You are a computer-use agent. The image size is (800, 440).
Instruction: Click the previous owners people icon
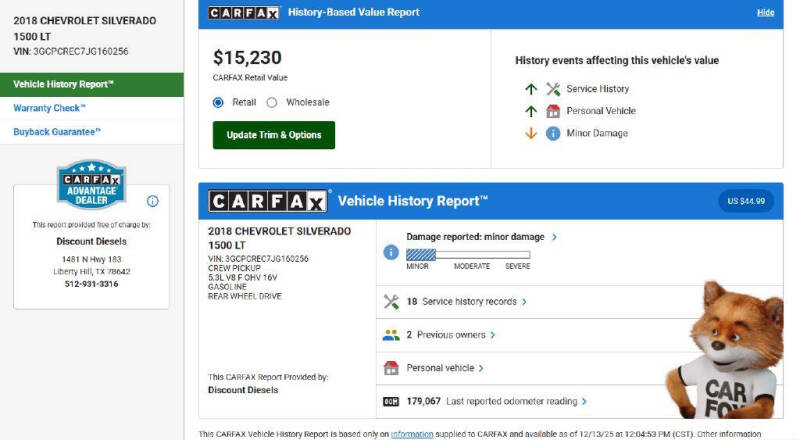(391, 335)
